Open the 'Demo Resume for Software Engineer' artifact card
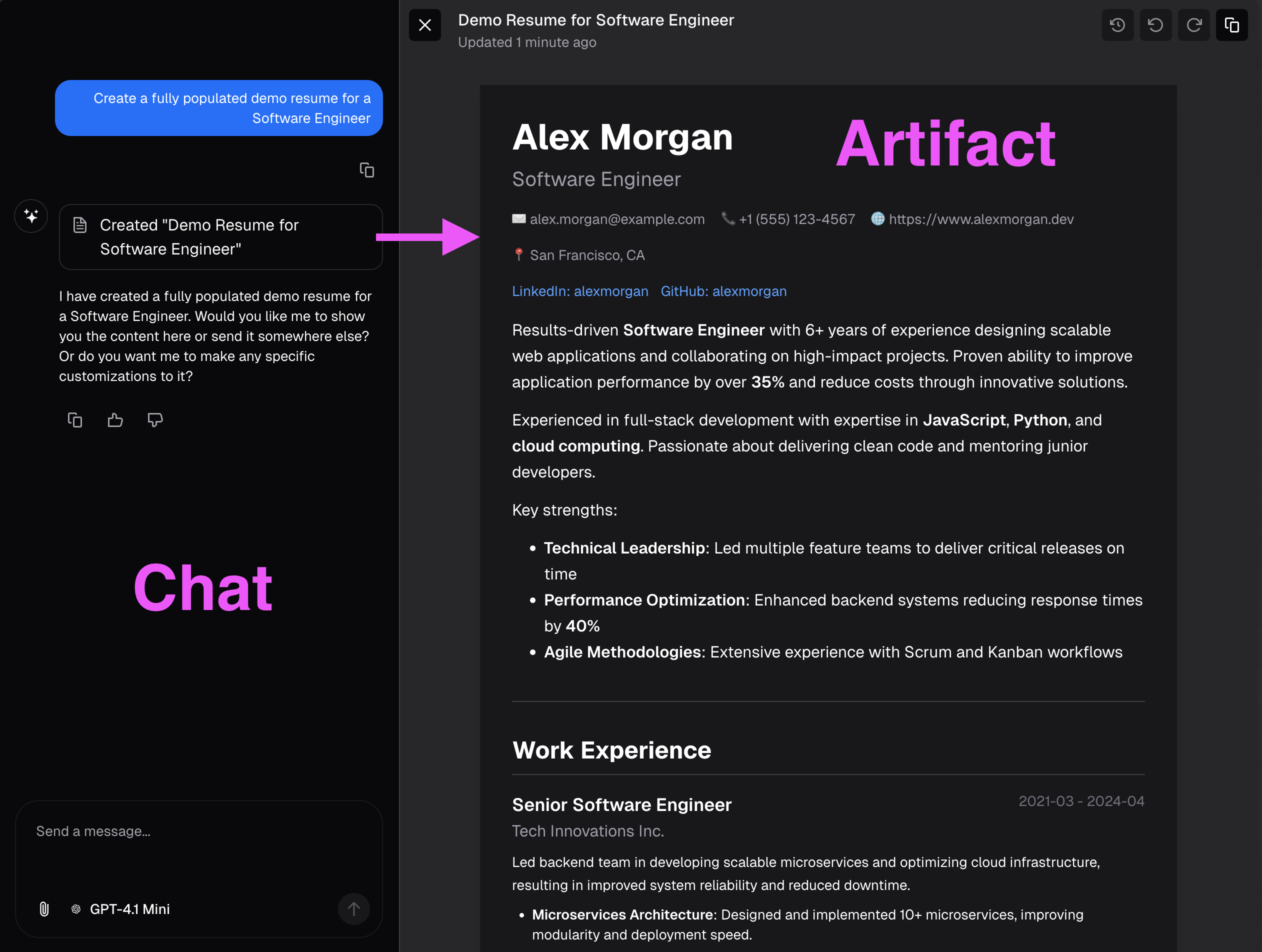 tap(221, 236)
